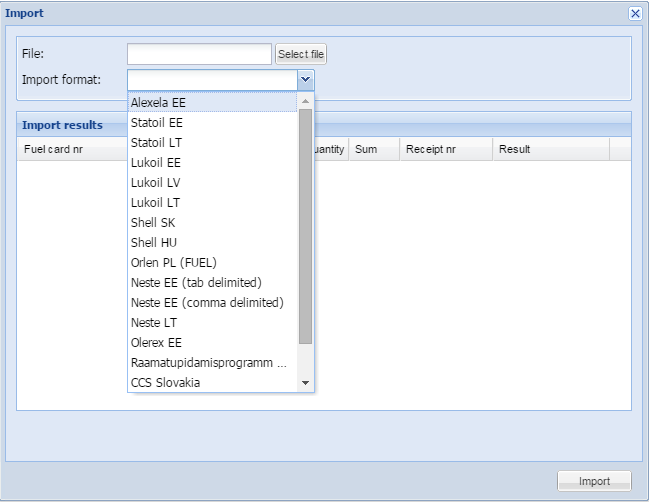Select Lukoil EE format option
Image resolution: width=649 pixels, height=502 pixels.
[x=156, y=162]
